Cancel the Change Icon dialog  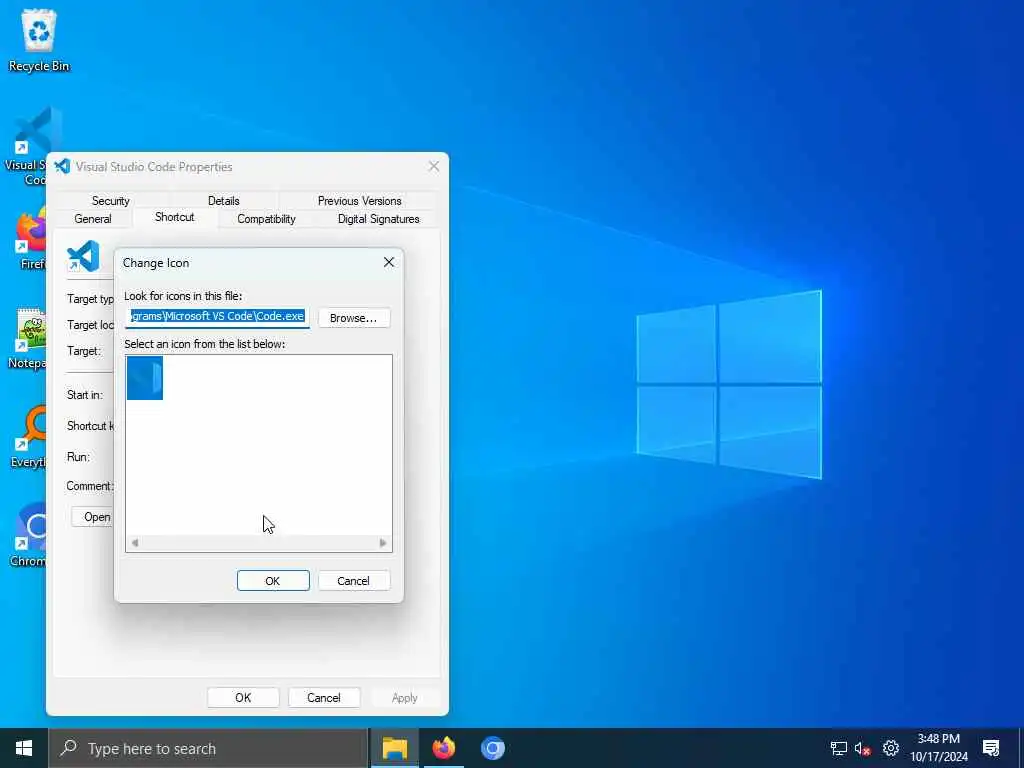coord(353,581)
